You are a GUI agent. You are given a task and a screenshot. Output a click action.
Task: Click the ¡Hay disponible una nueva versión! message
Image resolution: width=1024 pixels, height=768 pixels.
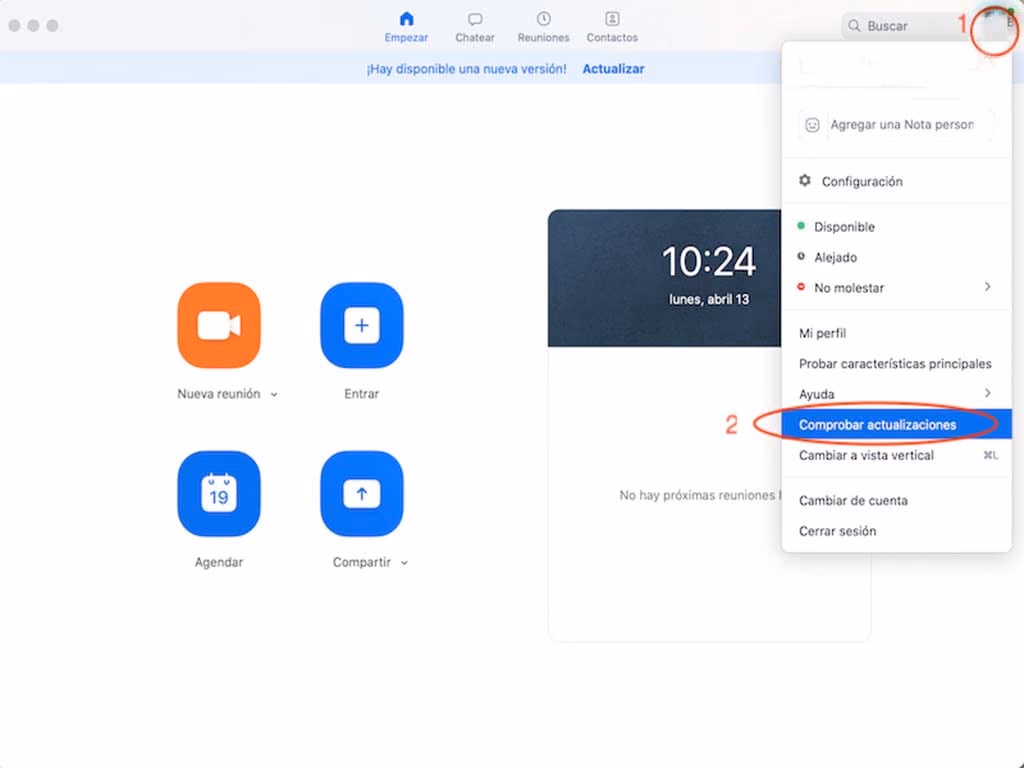tap(466, 69)
